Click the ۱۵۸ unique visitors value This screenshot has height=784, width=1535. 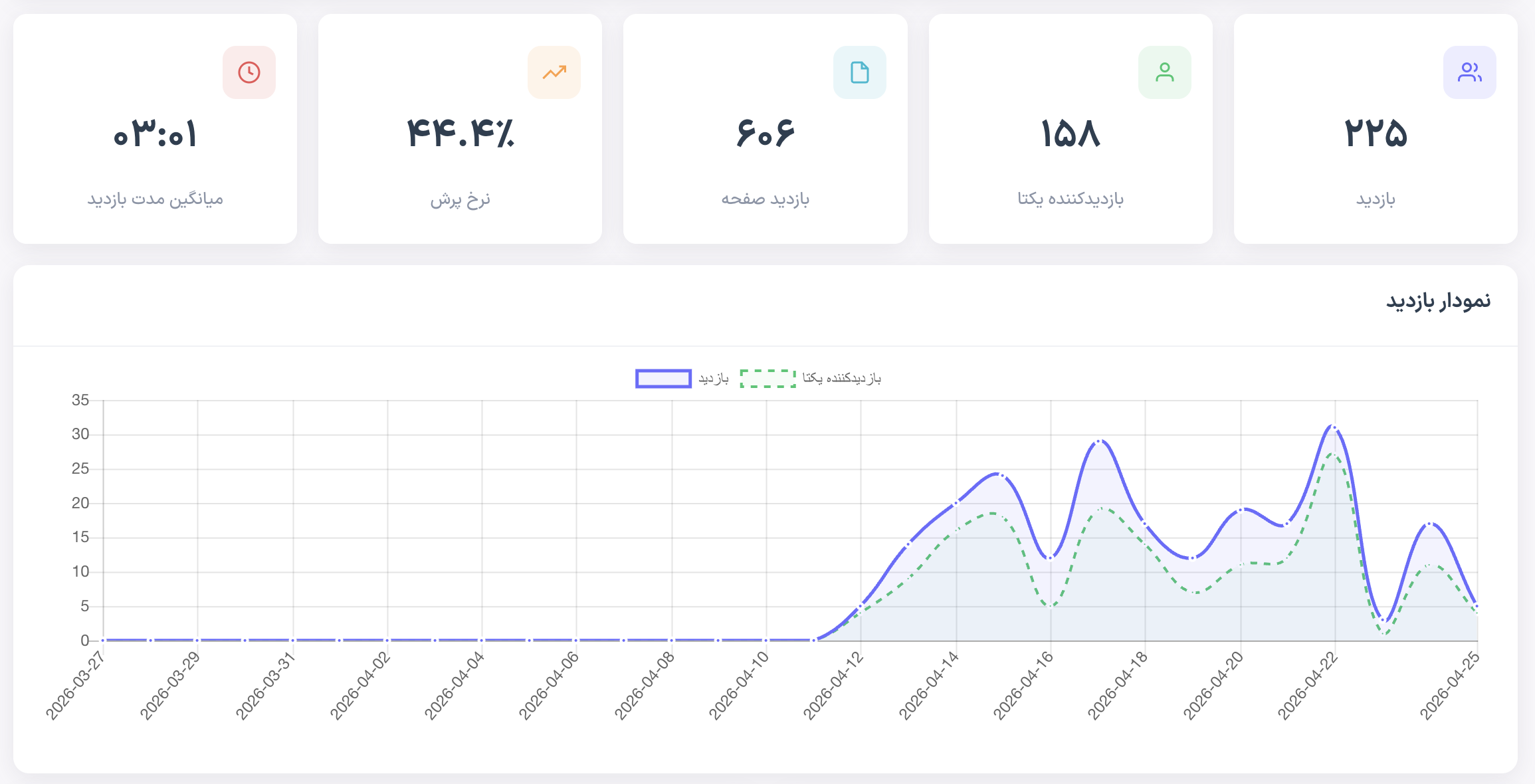(1071, 134)
